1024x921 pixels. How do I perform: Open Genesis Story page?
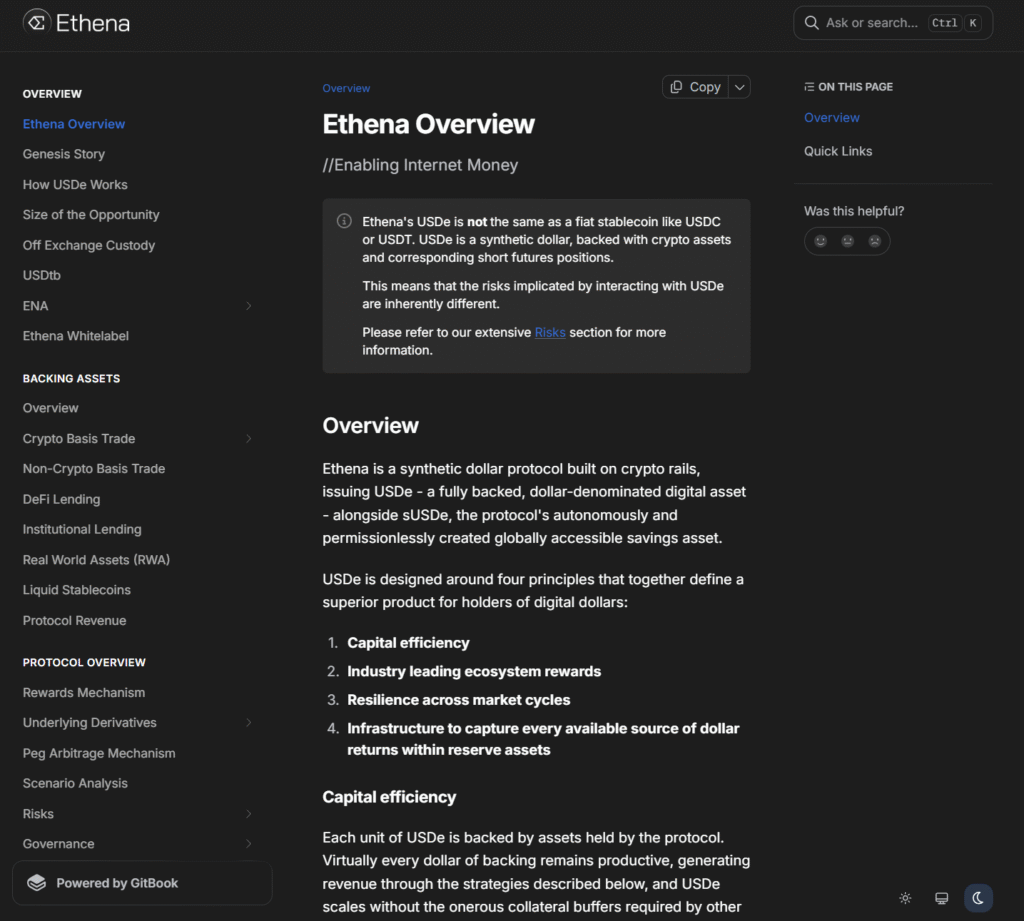pos(64,154)
